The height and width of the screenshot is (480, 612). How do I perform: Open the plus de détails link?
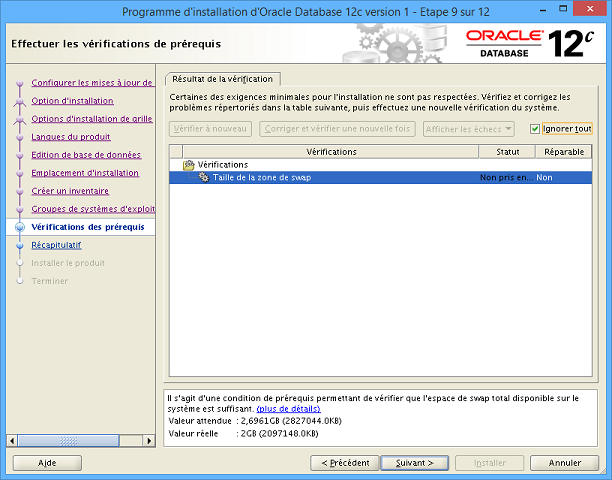[288, 409]
